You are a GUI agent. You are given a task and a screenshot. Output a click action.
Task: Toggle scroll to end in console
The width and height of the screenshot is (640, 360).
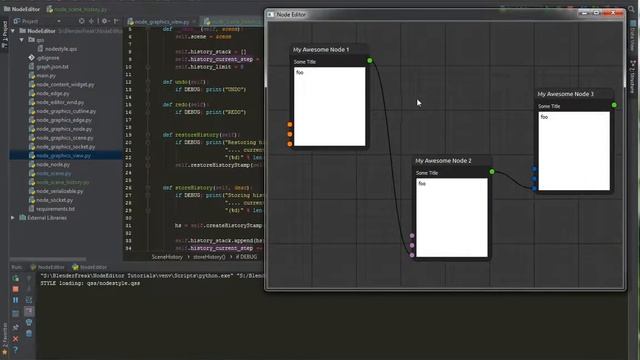29,311
